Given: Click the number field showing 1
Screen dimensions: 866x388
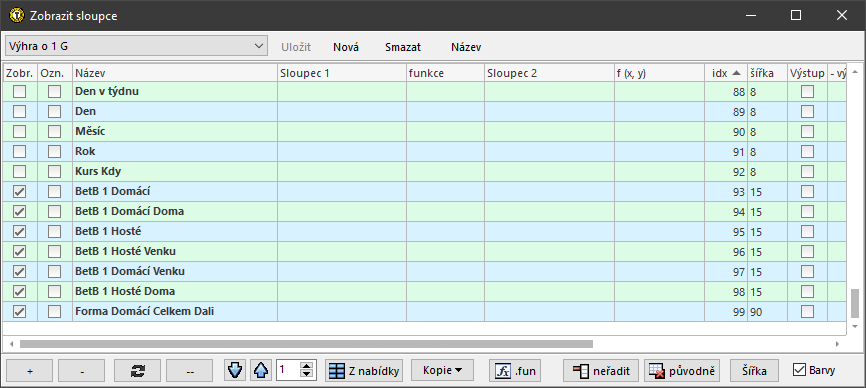Looking at the screenshot, I should point(288,370).
